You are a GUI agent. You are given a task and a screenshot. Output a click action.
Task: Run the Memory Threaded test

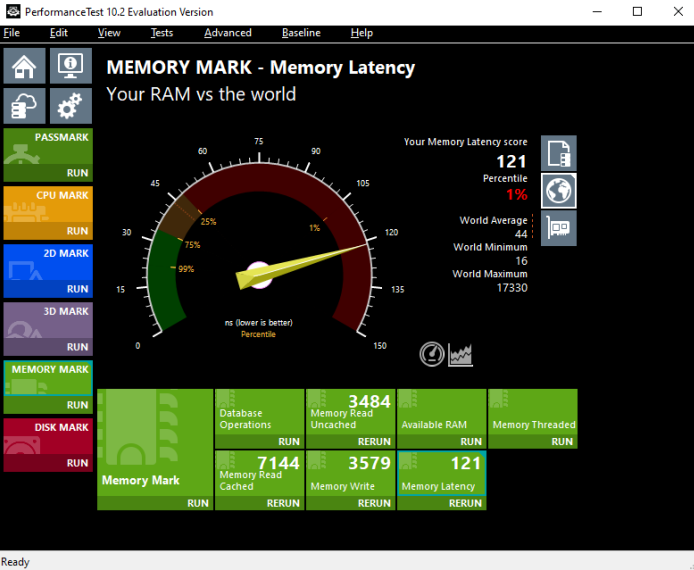(533, 442)
